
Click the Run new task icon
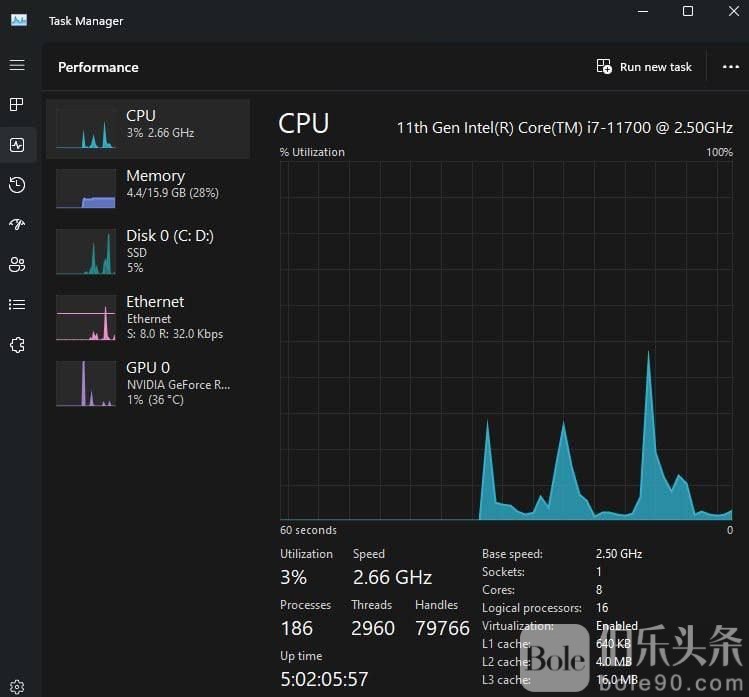coord(604,66)
